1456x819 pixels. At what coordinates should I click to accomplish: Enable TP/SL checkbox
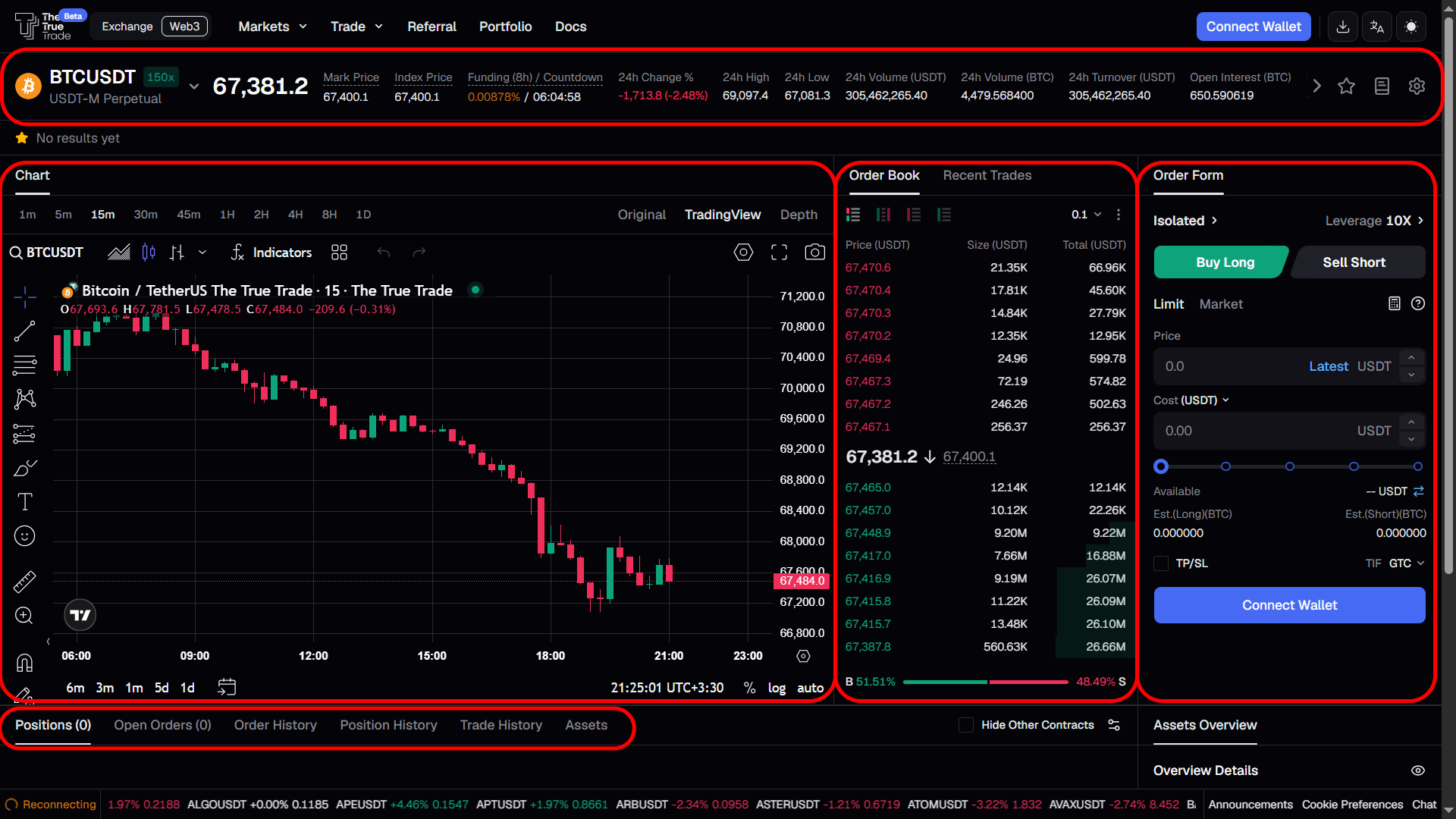[1161, 563]
